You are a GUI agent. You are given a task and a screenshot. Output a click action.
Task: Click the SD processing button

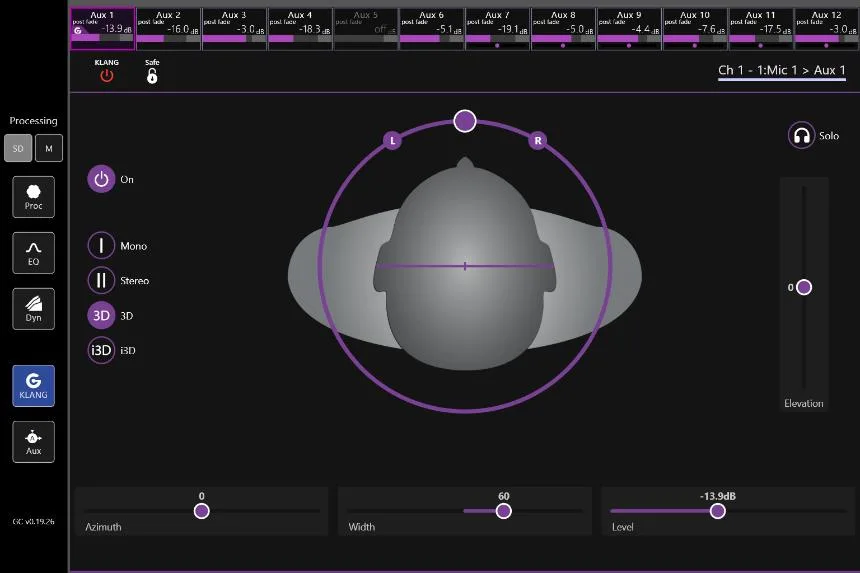click(18, 148)
